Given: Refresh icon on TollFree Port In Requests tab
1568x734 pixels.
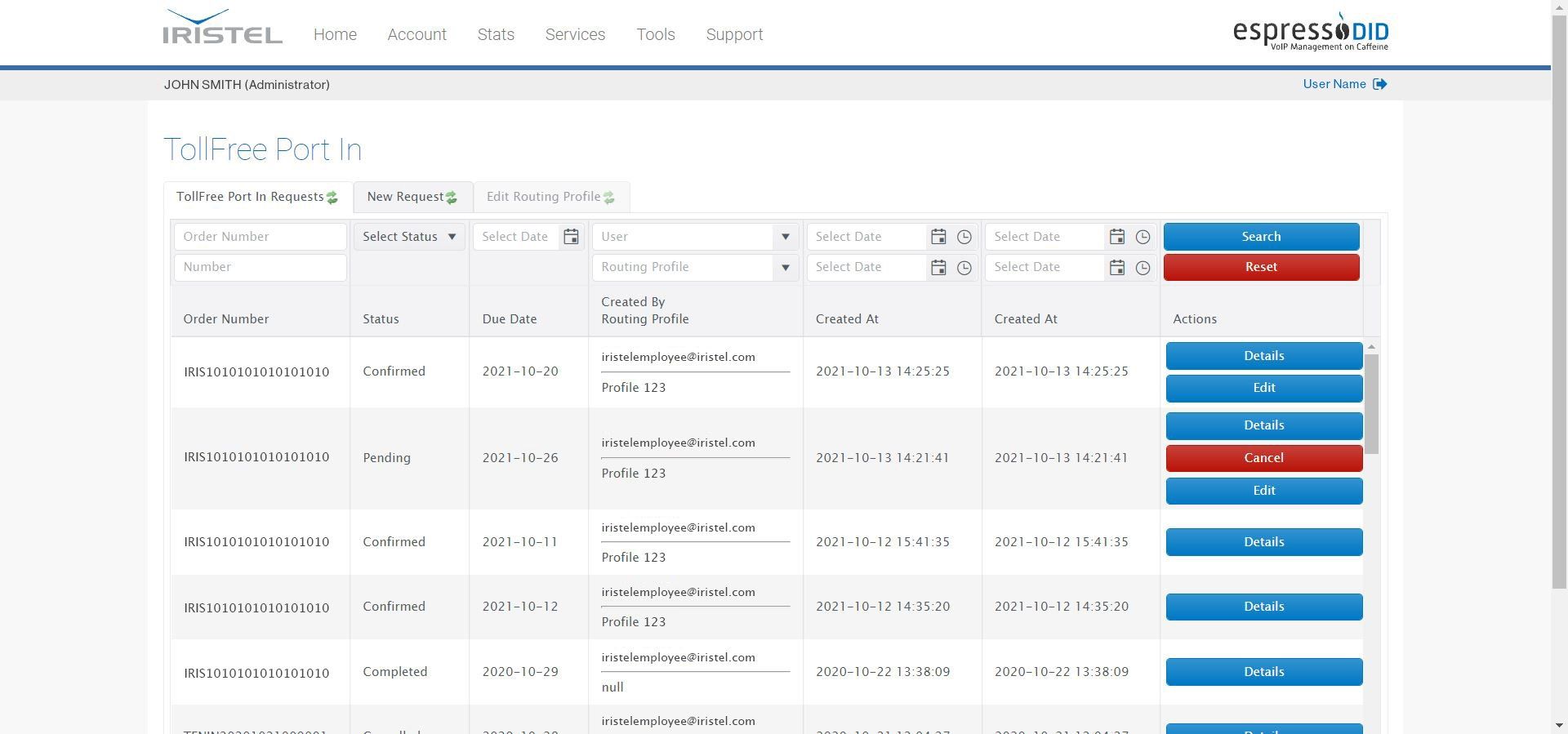Looking at the screenshot, I should tap(332, 198).
